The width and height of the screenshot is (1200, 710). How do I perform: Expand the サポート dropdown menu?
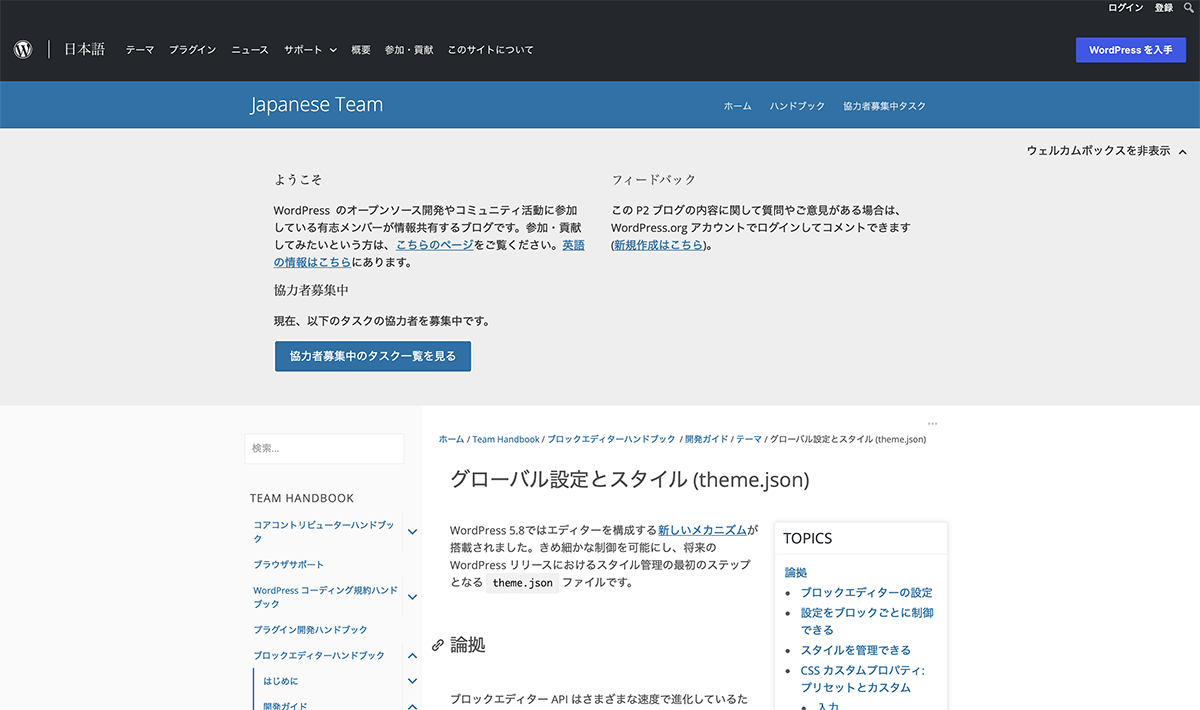pyautogui.click(x=310, y=50)
